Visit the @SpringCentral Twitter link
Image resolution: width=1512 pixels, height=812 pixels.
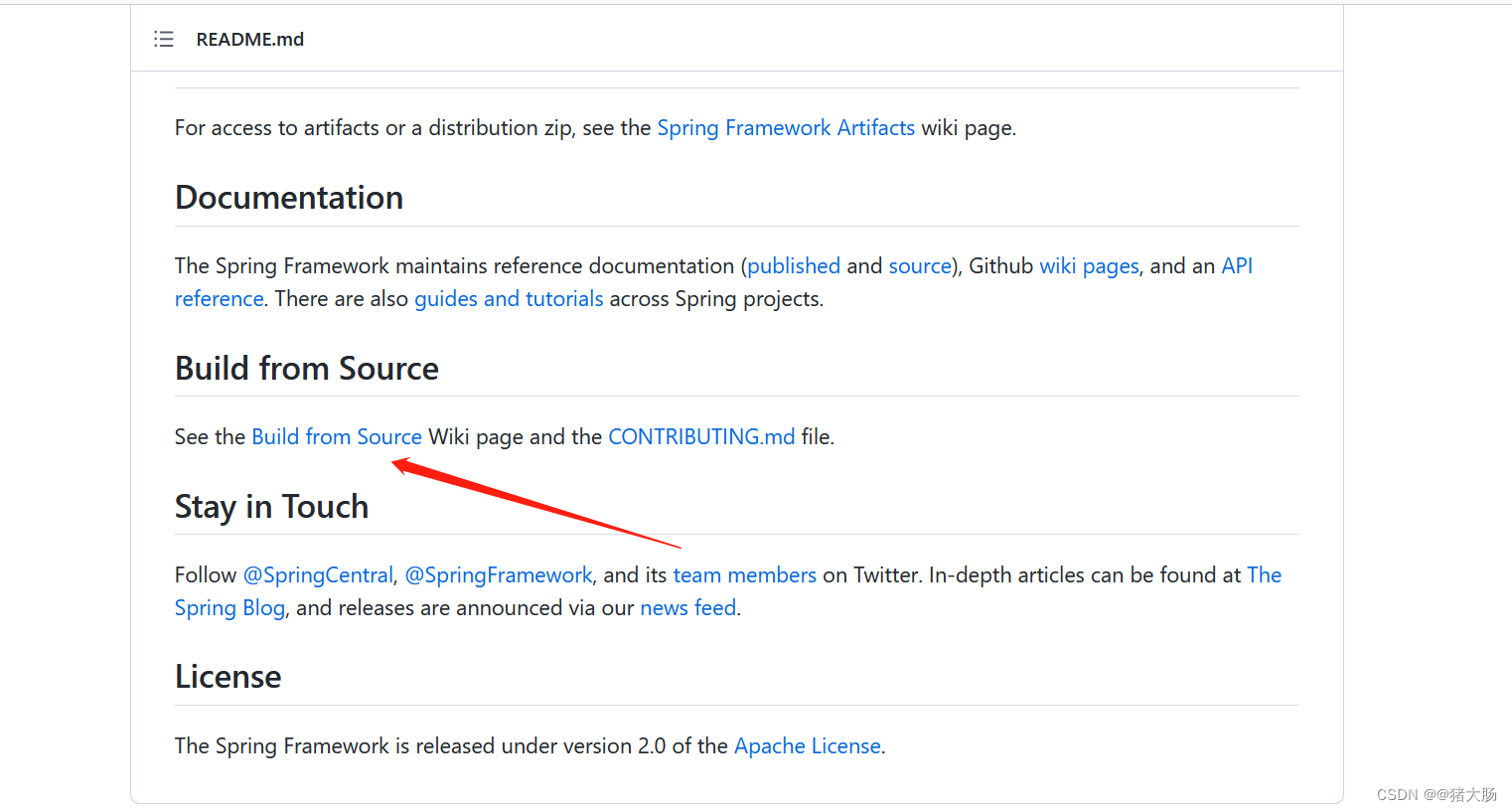pos(318,575)
